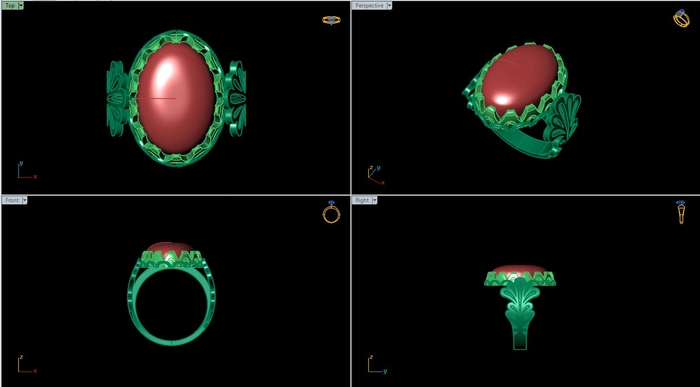Open the Top viewport dropdown arrow
This screenshot has width=700, height=387.
21,6
